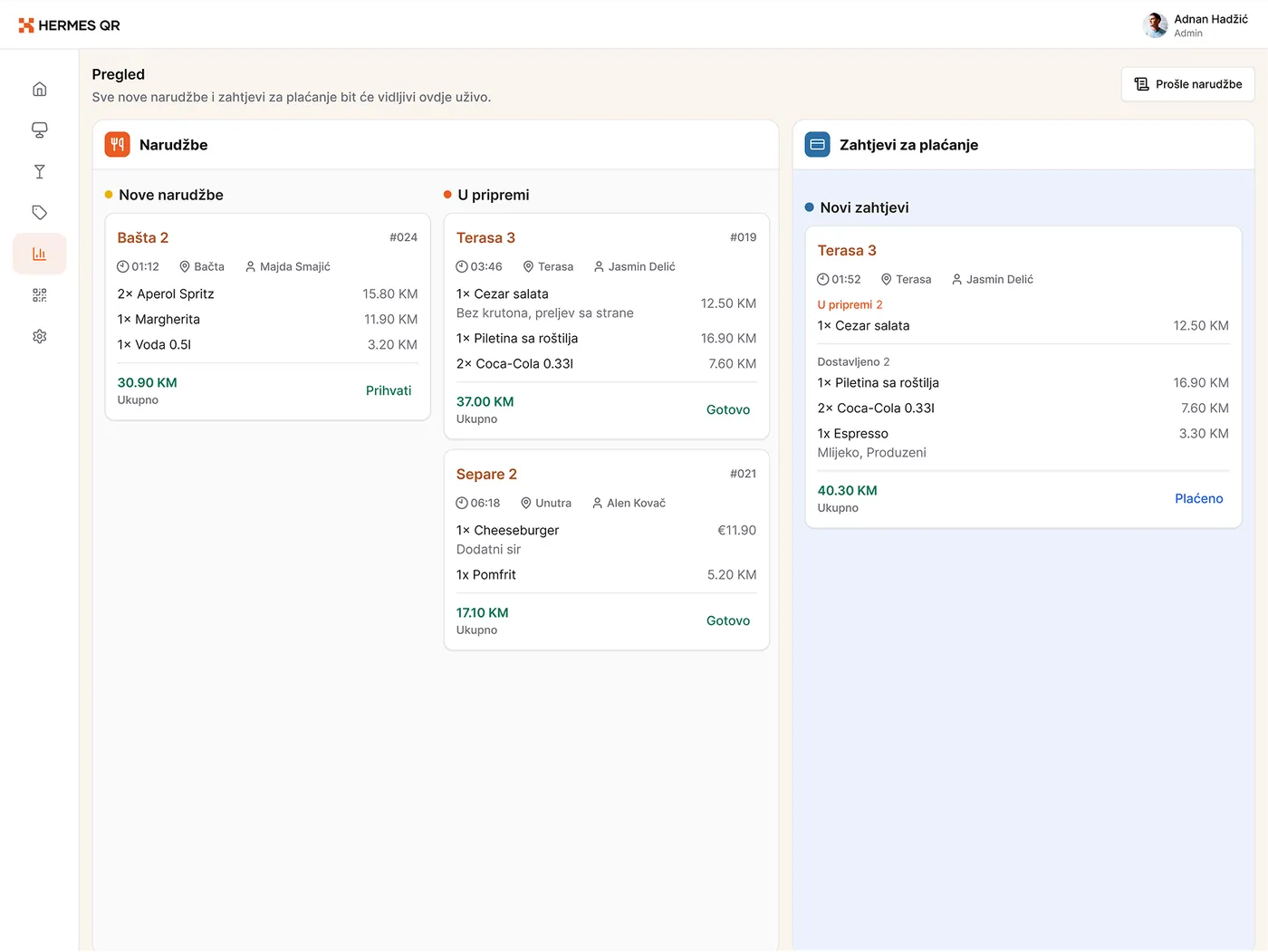The image size is (1268, 952).
Task: Click the 17.10 KM total amount
Action: pyautogui.click(x=482, y=612)
